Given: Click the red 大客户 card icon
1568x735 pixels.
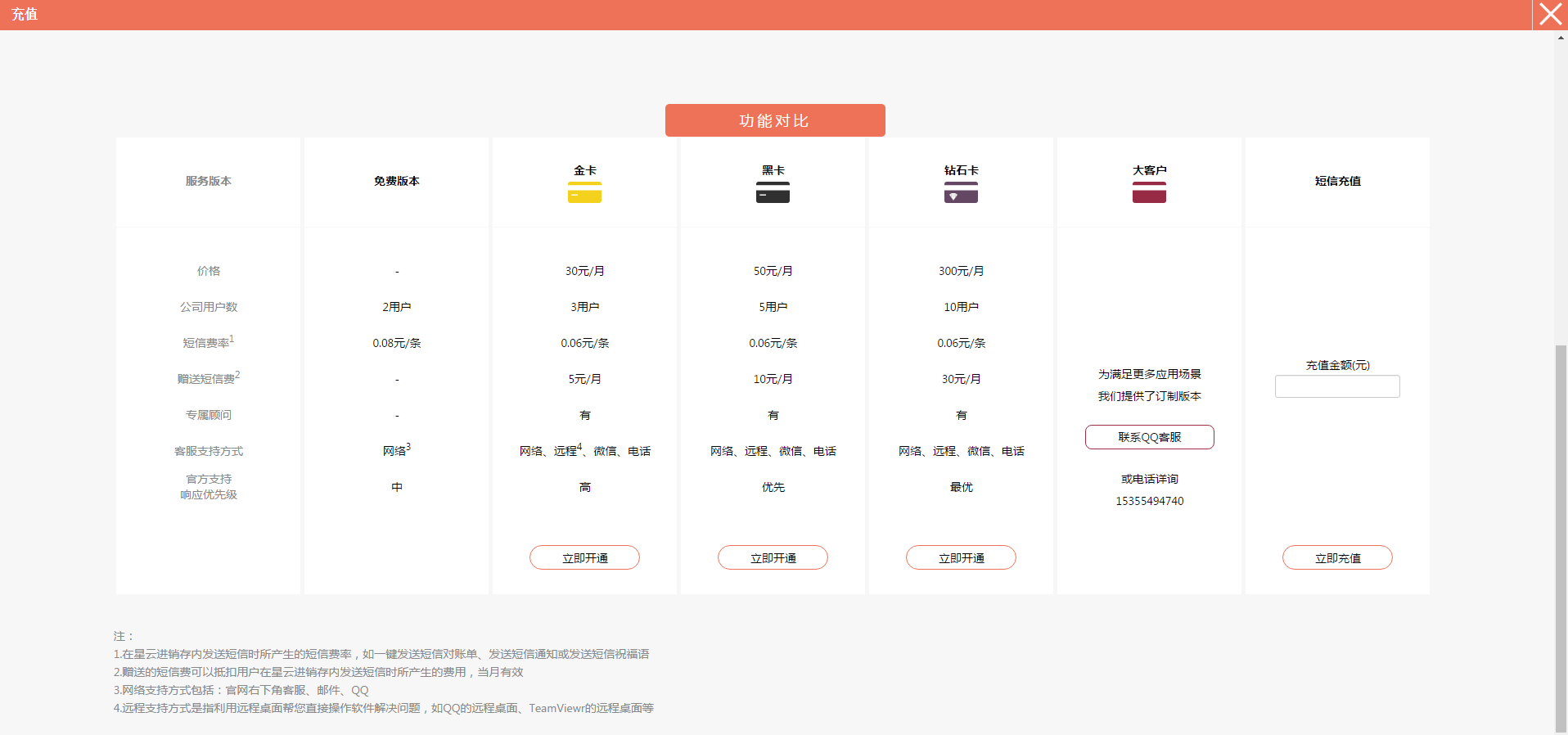Looking at the screenshot, I should coord(1149,192).
